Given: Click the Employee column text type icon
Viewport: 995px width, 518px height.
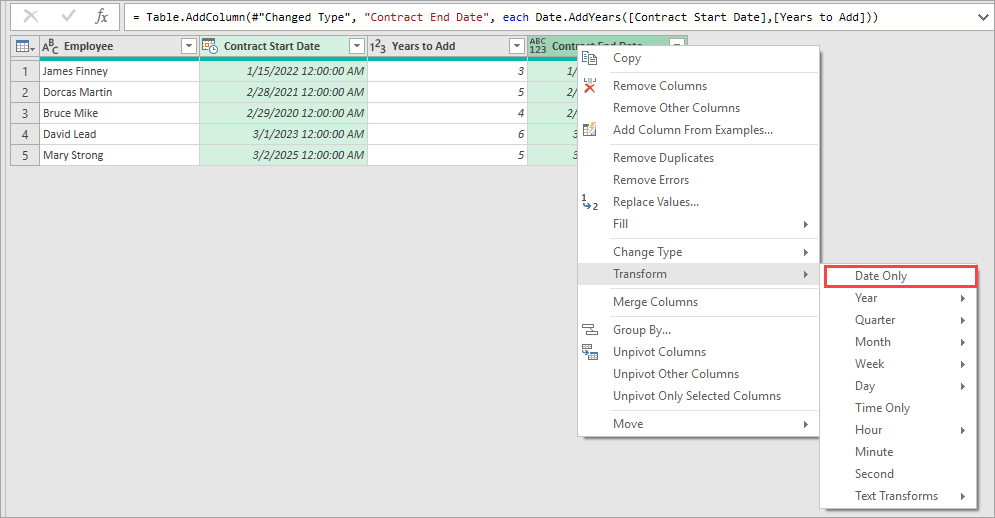Looking at the screenshot, I should [x=51, y=47].
